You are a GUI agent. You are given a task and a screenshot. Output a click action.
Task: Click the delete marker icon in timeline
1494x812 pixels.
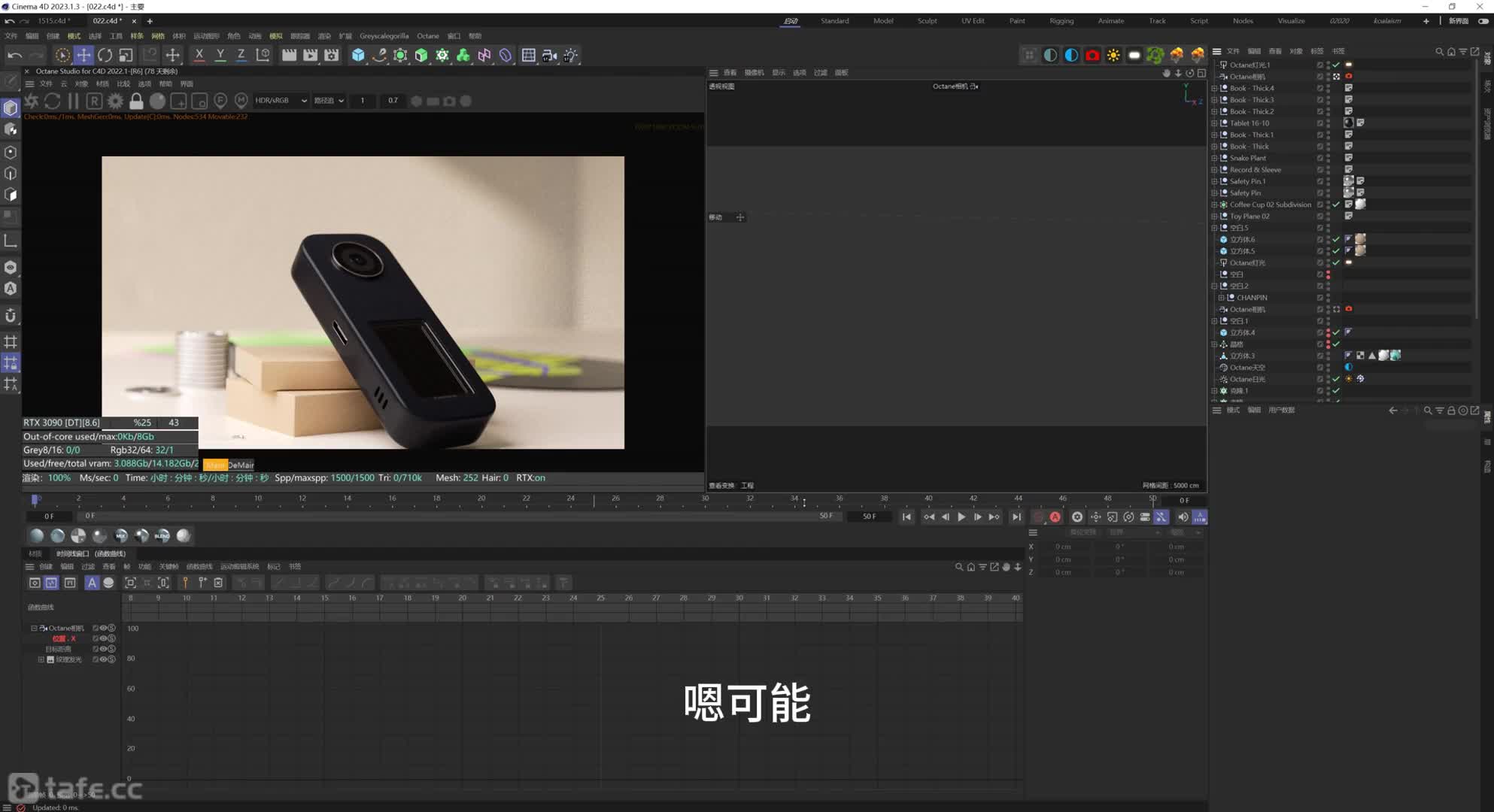point(218,583)
